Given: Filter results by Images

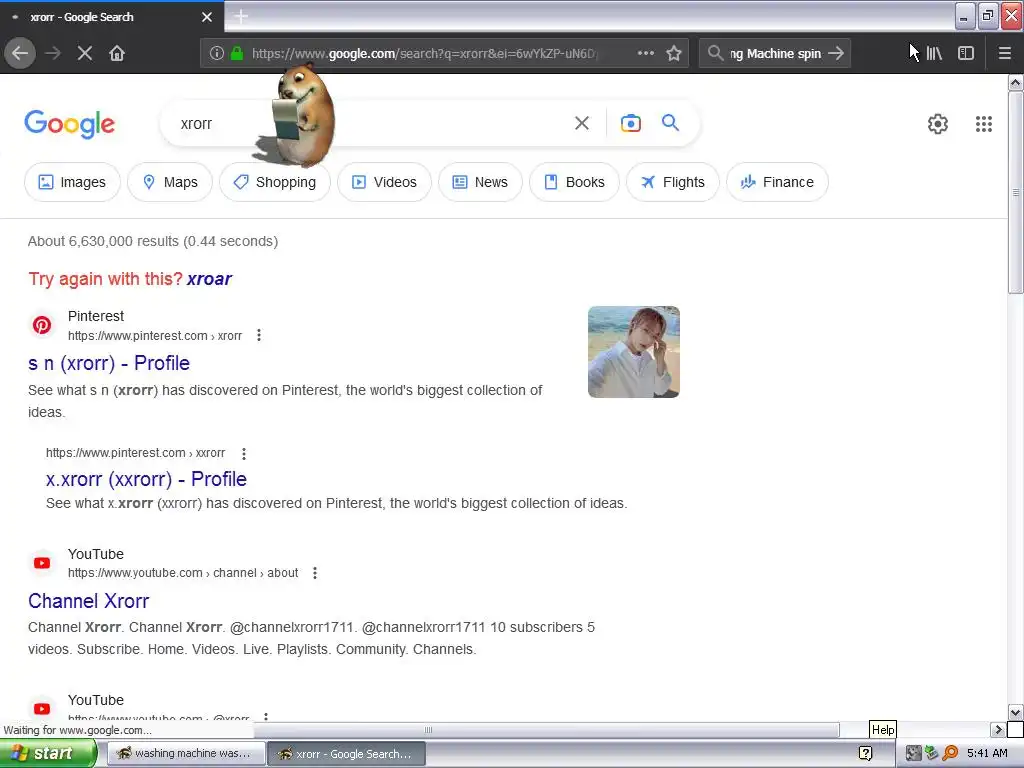Looking at the screenshot, I should coord(72,182).
